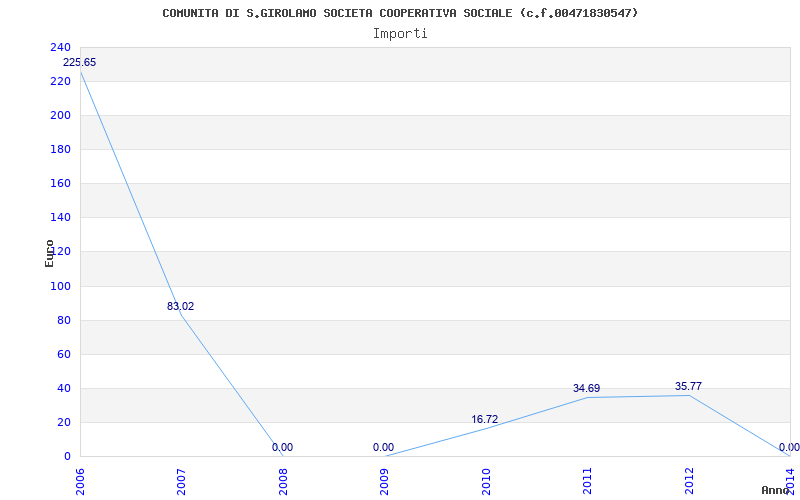Click the 100 y-axis tick label
The width and height of the screenshot is (800, 500).
(x=60, y=286)
